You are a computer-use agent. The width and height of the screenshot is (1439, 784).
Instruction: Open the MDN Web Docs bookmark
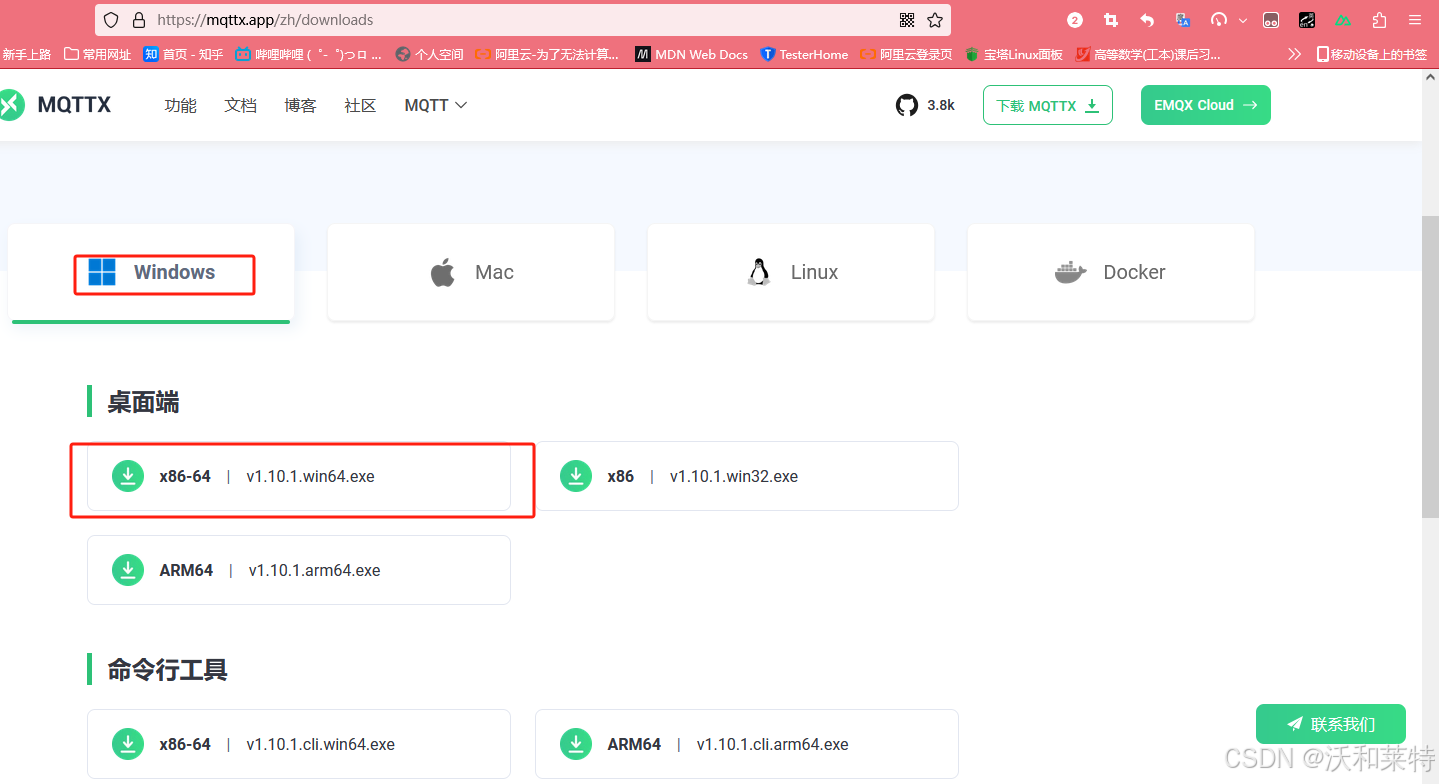(691, 54)
